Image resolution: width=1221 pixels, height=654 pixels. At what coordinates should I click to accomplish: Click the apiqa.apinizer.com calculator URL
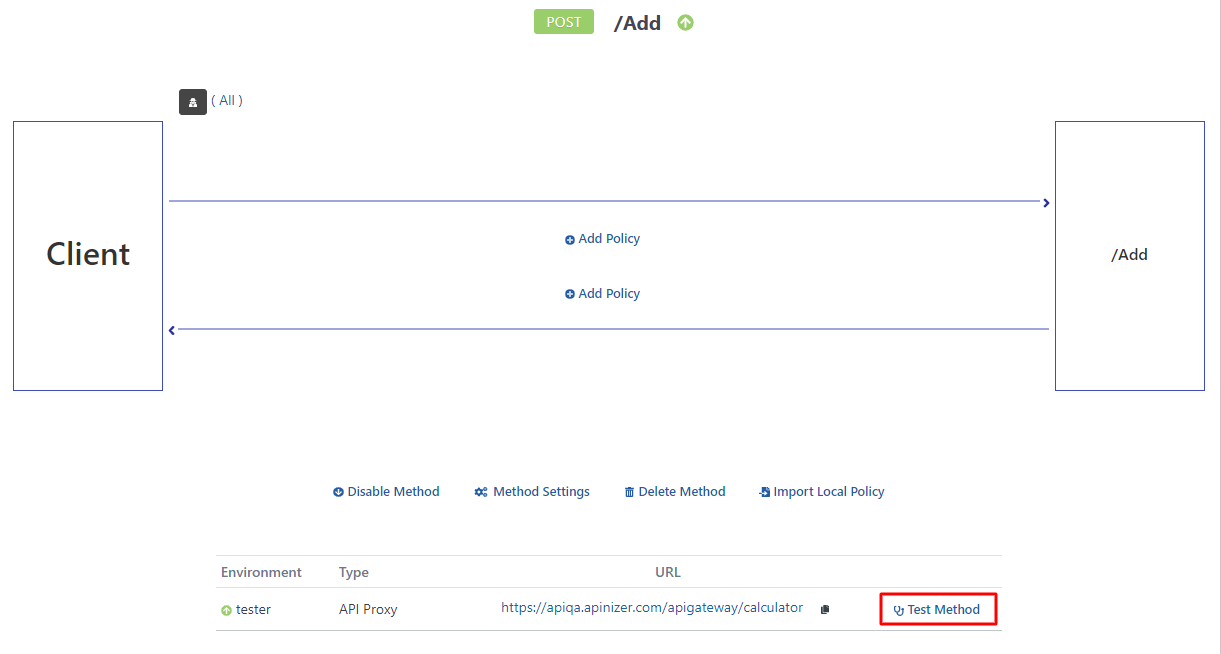point(652,607)
